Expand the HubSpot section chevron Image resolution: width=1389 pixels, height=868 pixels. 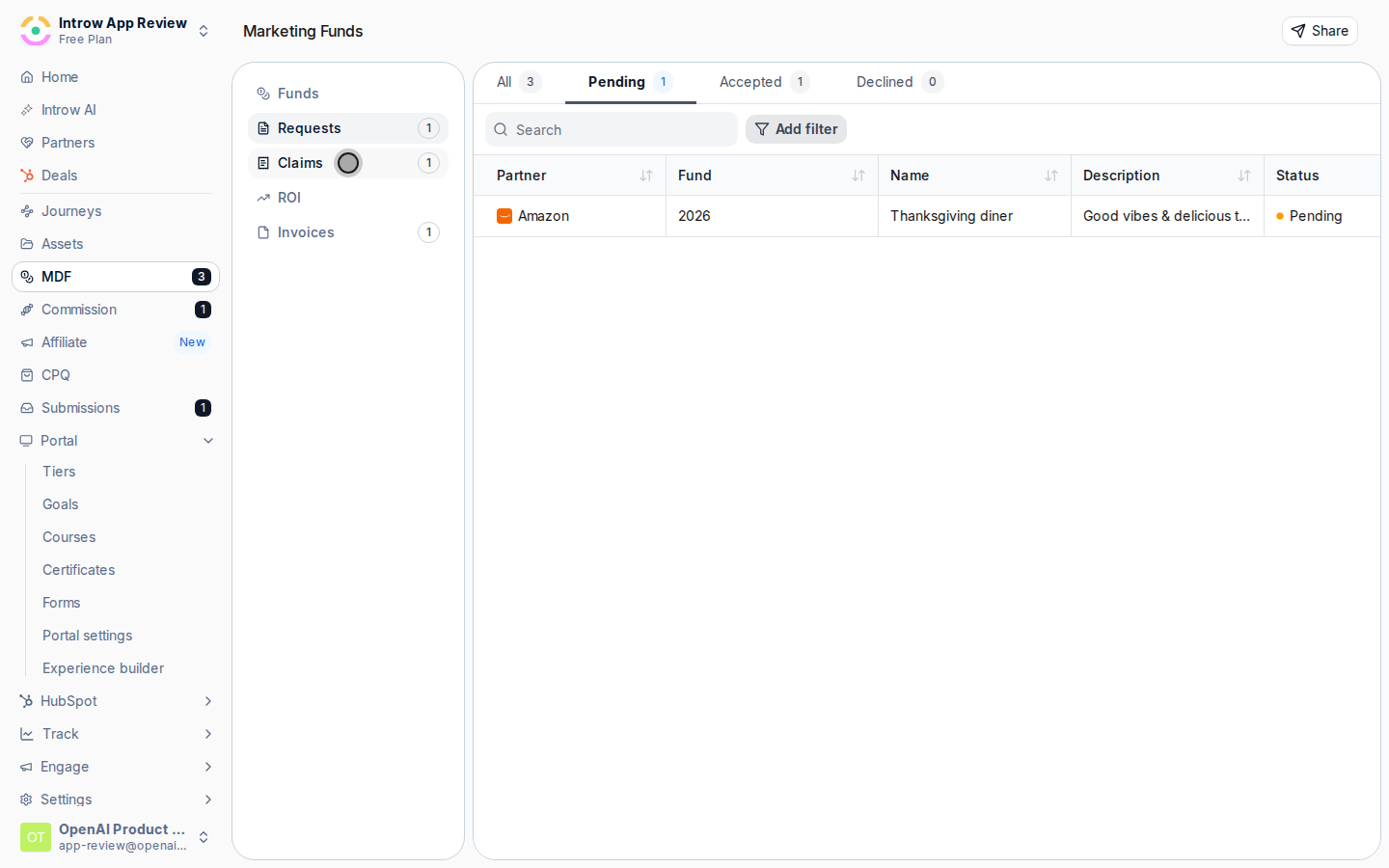point(208,701)
